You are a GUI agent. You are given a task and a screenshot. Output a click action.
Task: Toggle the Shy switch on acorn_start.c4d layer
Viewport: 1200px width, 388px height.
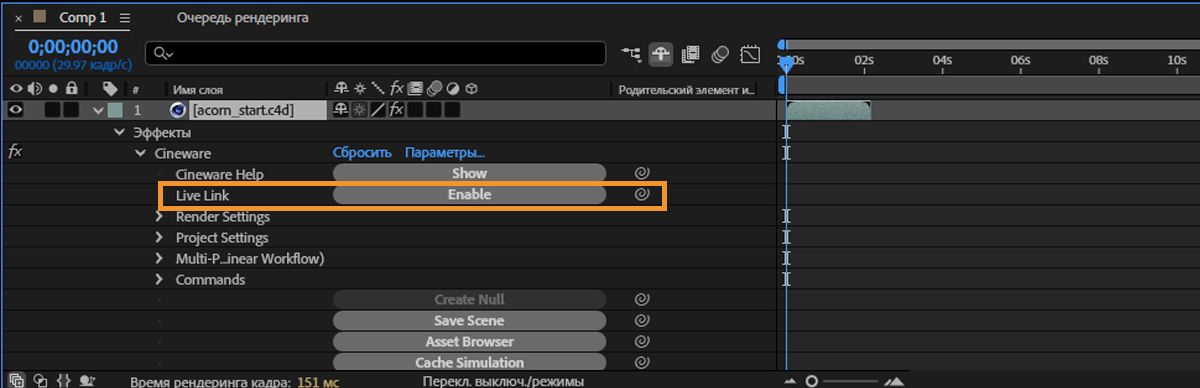click(341, 110)
